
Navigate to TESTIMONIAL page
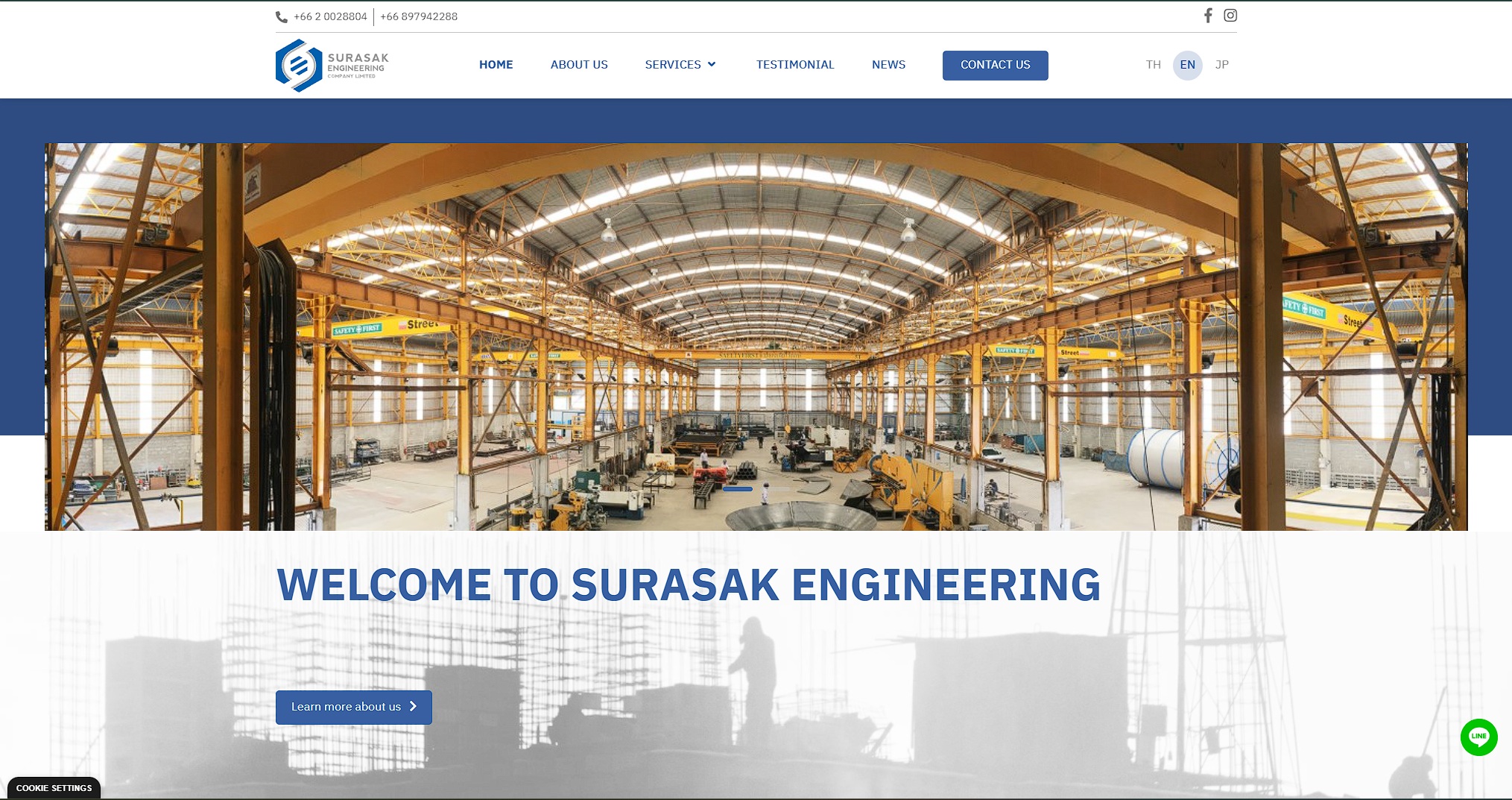click(795, 65)
